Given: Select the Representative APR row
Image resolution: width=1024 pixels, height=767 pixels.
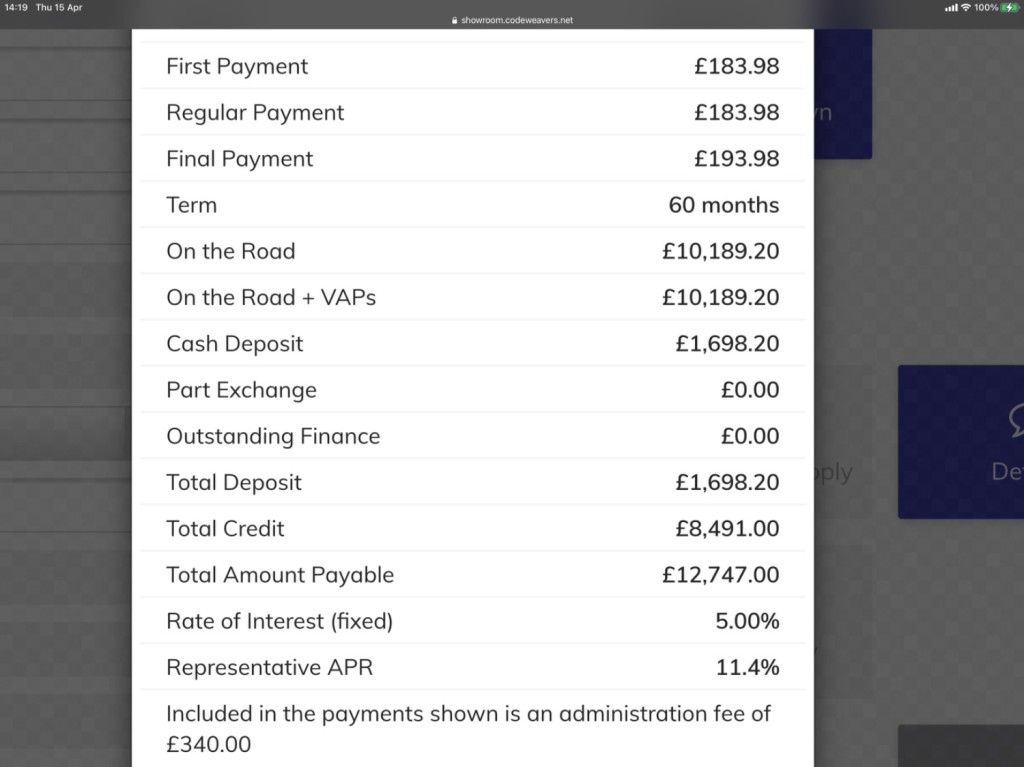Looking at the screenshot, I should pos(472,667).
